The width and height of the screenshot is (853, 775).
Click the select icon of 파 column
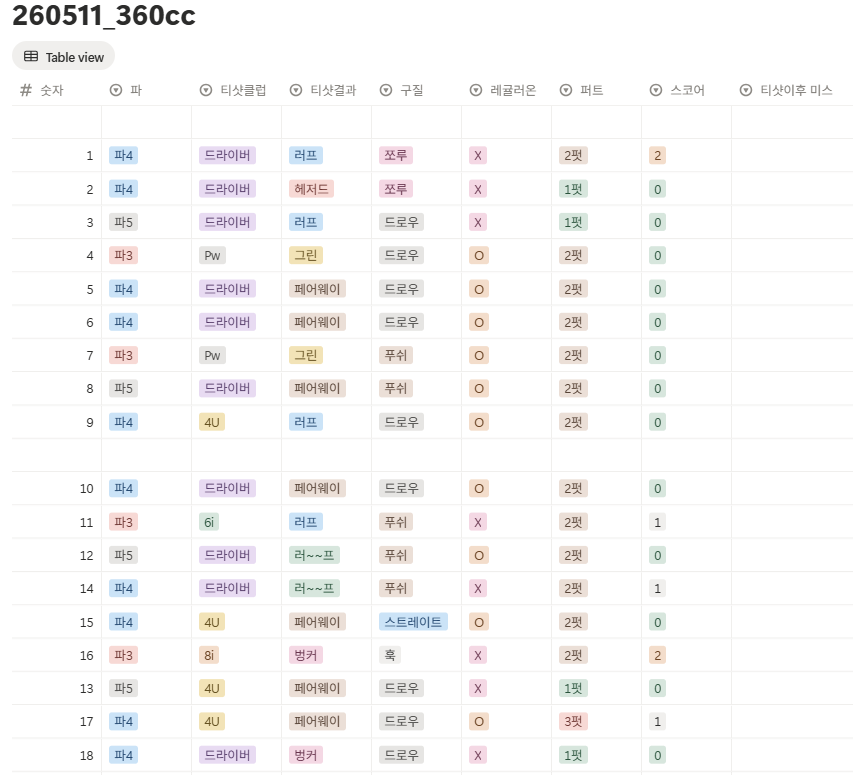tap(116, 90)
